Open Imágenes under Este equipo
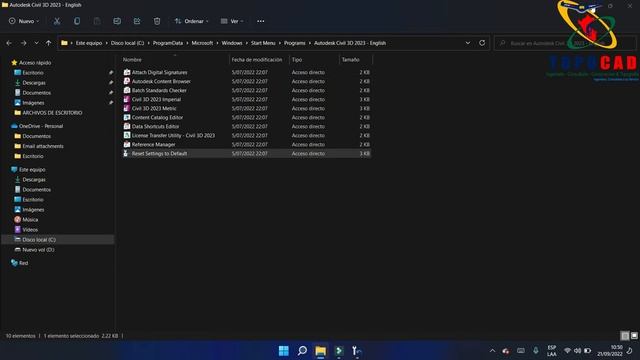This screenshot has width=640, height=360. pos(33,210)
